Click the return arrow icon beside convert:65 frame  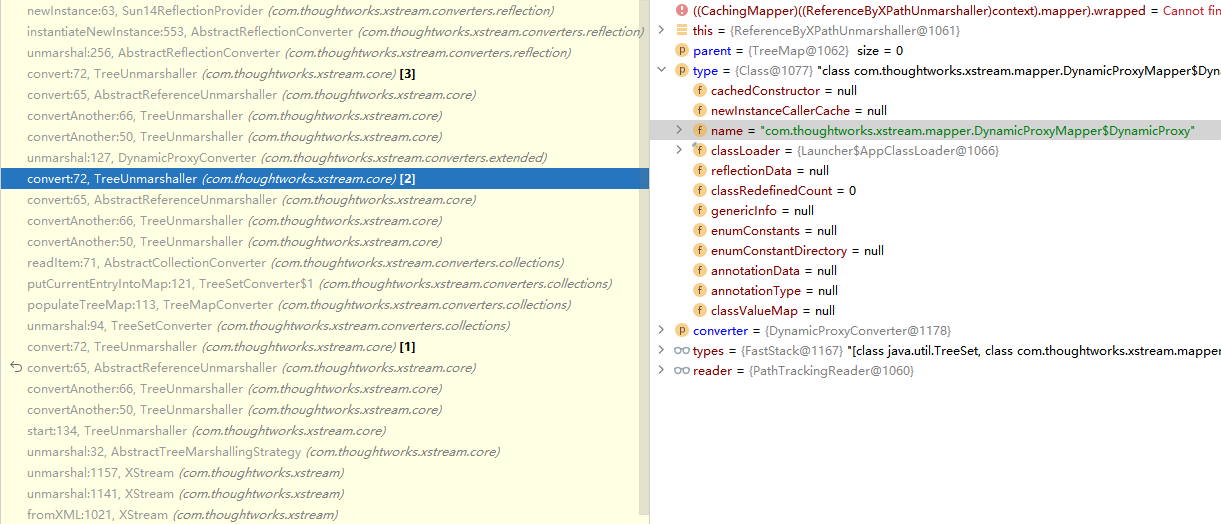pos(15,368)
